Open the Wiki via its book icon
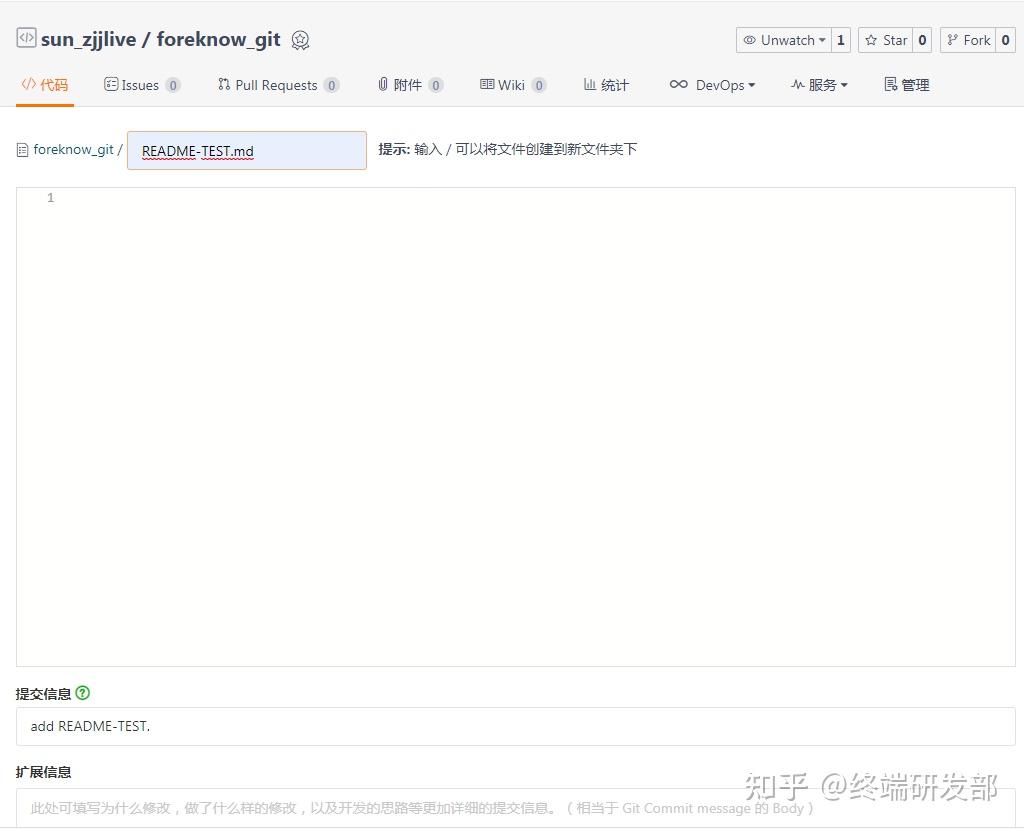Viewport: 1024px width, 830px height. tap(487, 84)
